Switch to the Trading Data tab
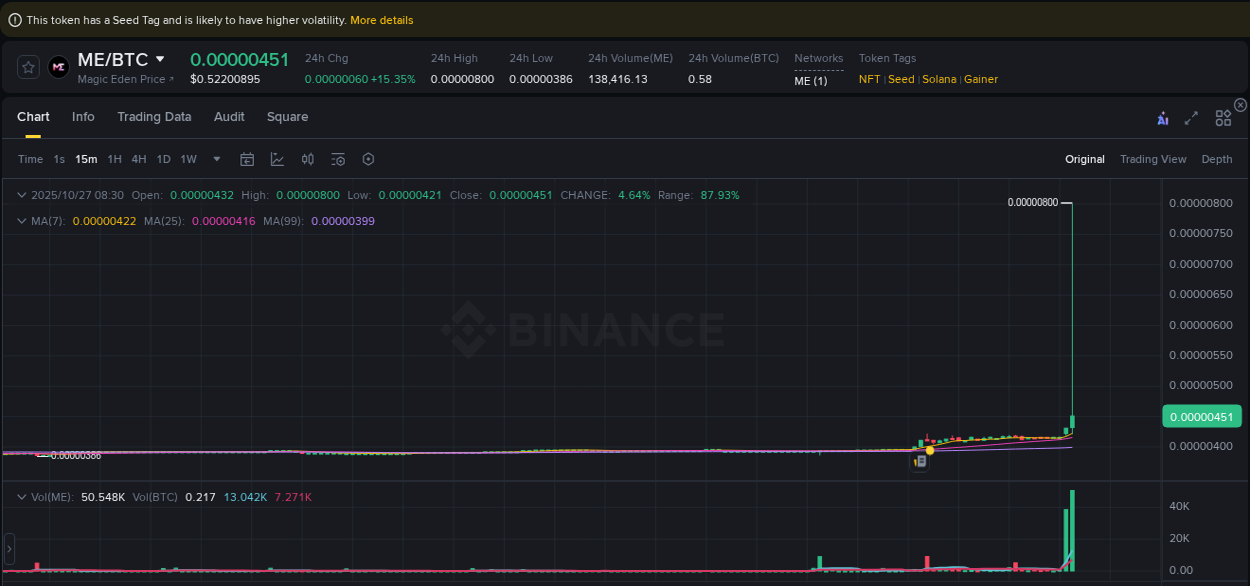 [154, 117]
